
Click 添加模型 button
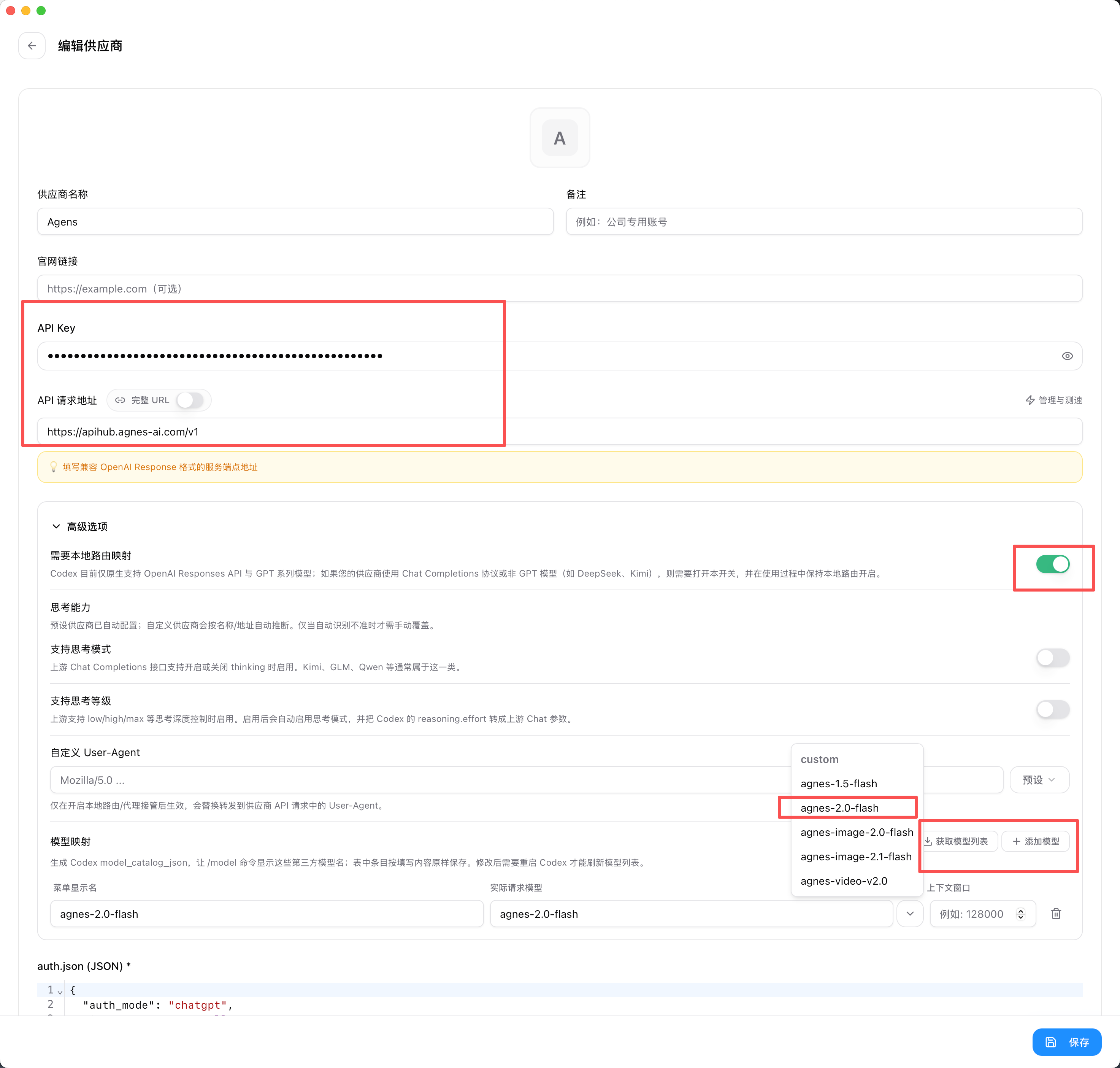tap(1036, 841)
